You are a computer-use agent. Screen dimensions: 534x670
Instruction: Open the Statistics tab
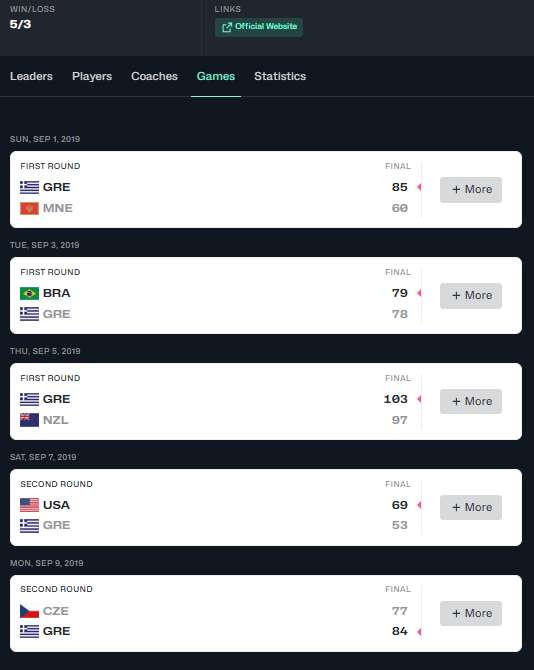[x=280, y=76]
